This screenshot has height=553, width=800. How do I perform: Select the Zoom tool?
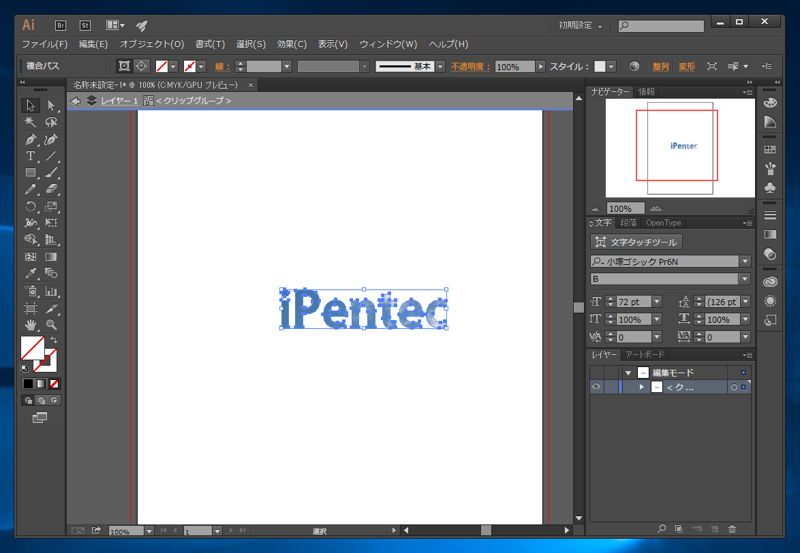click(x=51, y=324)
